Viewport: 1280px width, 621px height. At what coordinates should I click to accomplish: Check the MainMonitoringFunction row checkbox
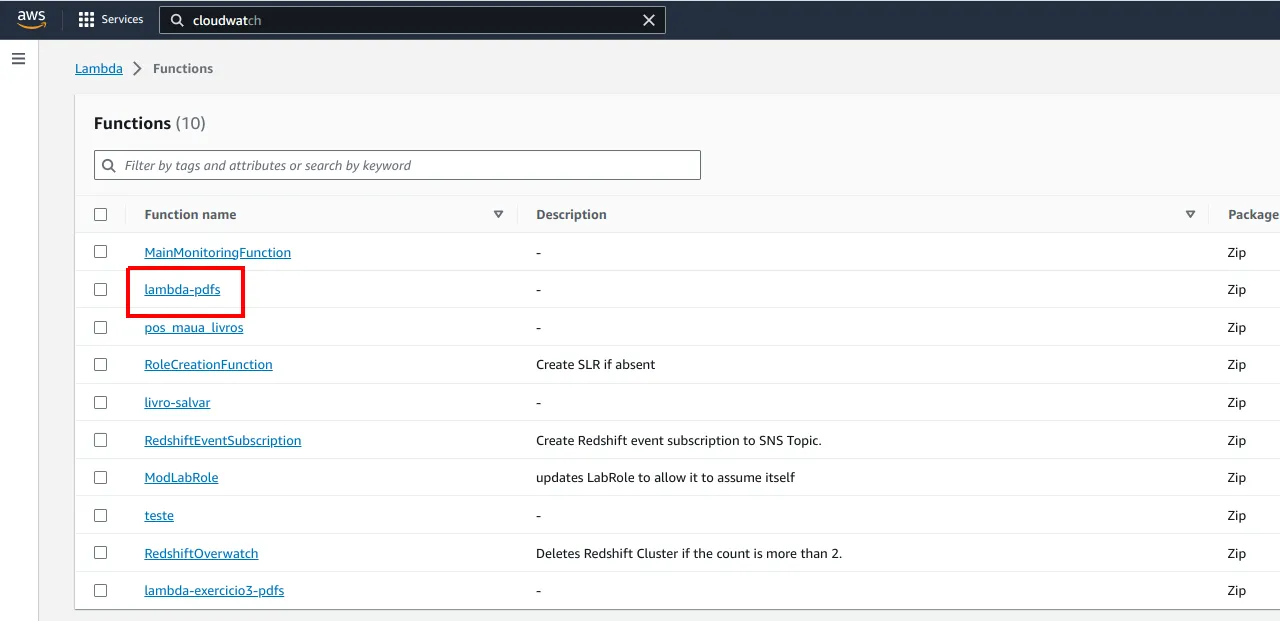click(100, 252)
